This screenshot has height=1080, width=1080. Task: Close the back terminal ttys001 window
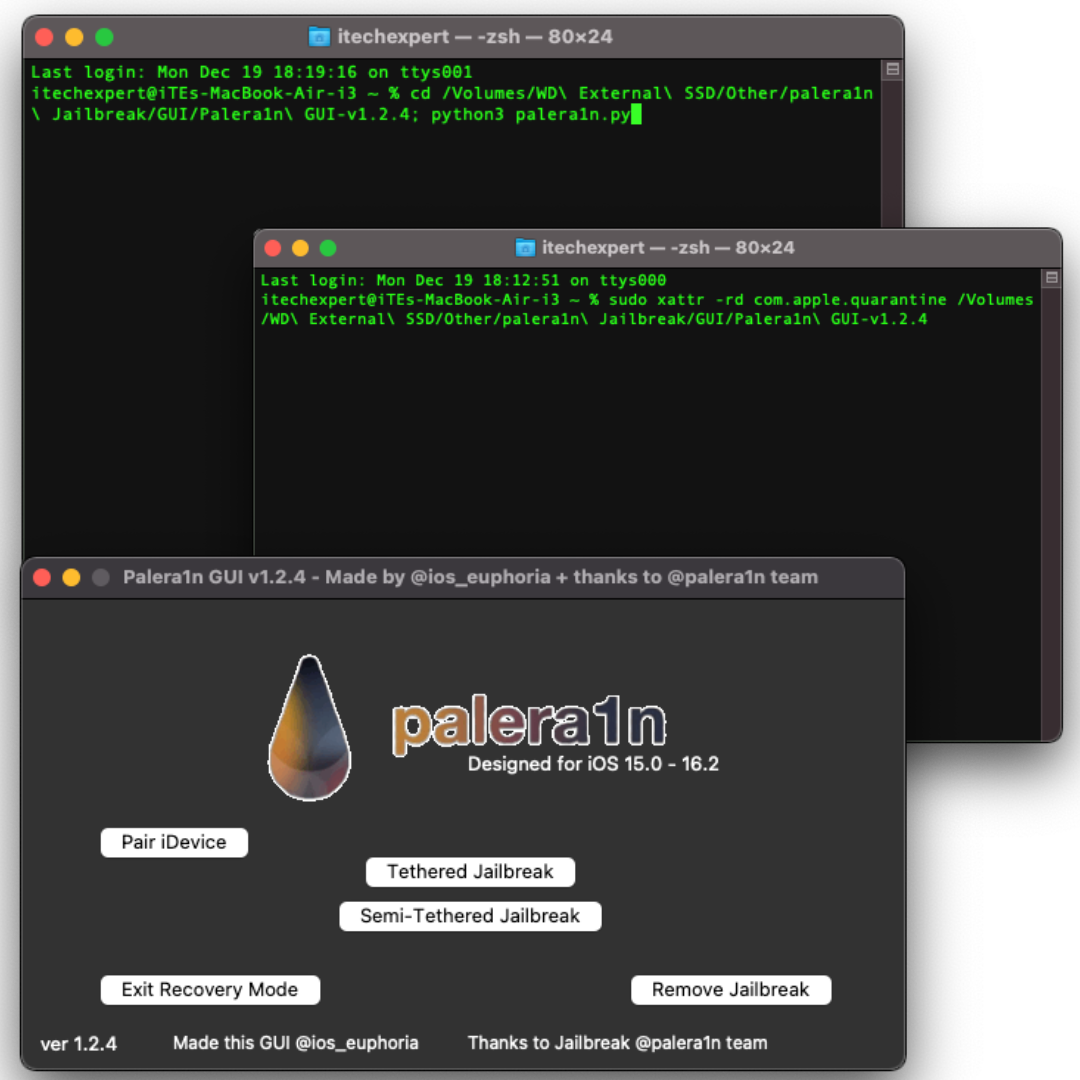pyautogui.click(x=44, y=37)
